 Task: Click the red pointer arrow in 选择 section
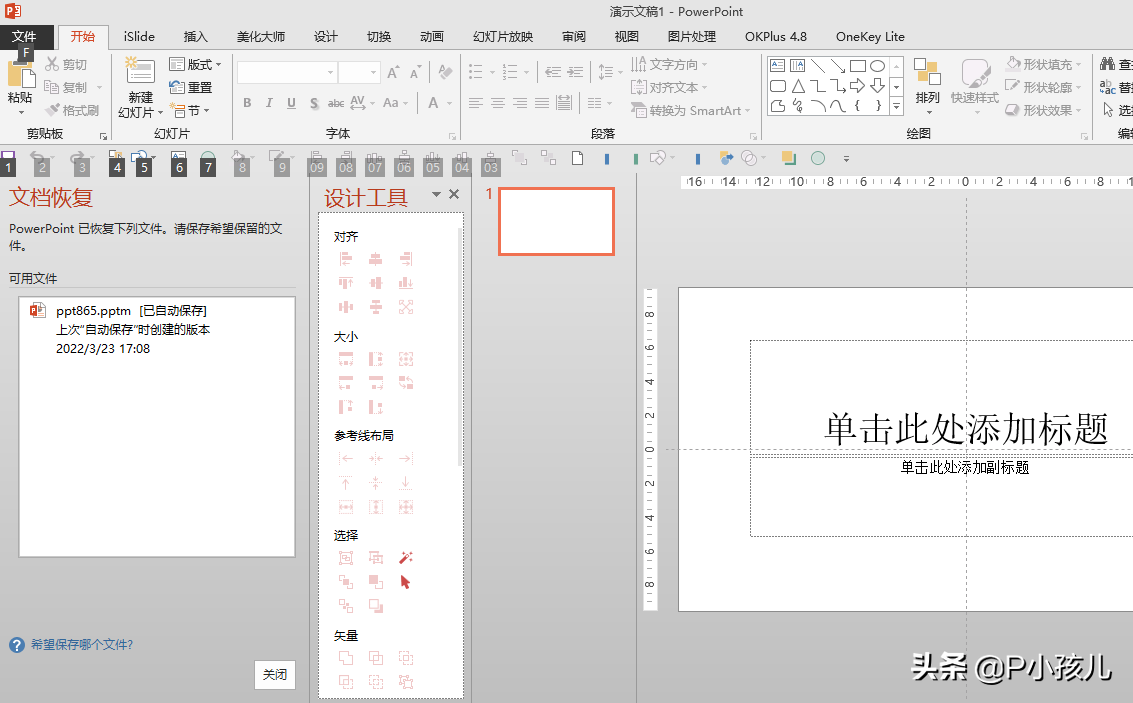point(405,582)
